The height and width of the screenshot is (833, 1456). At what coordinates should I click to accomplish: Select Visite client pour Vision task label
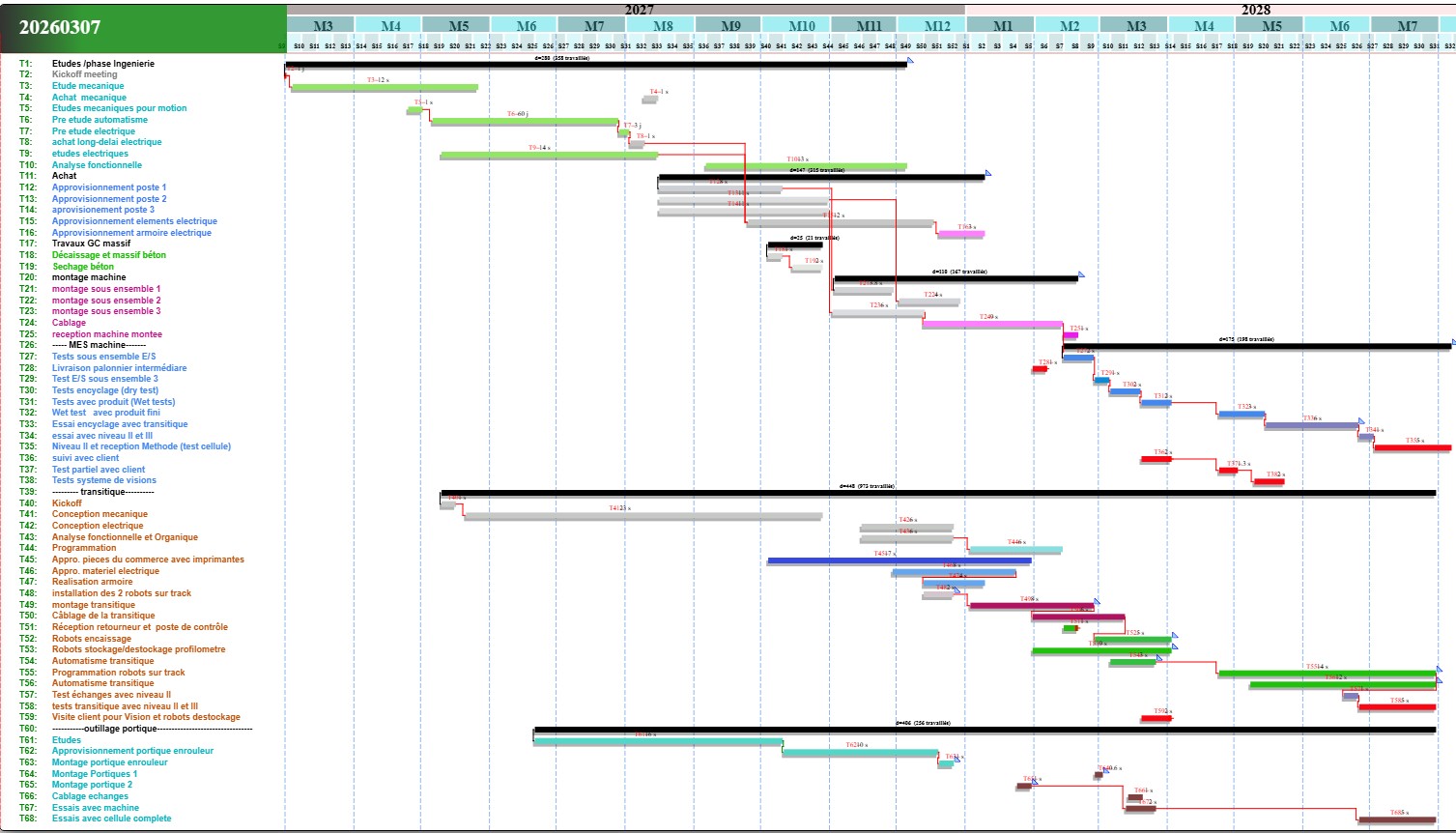pos(146,717)
